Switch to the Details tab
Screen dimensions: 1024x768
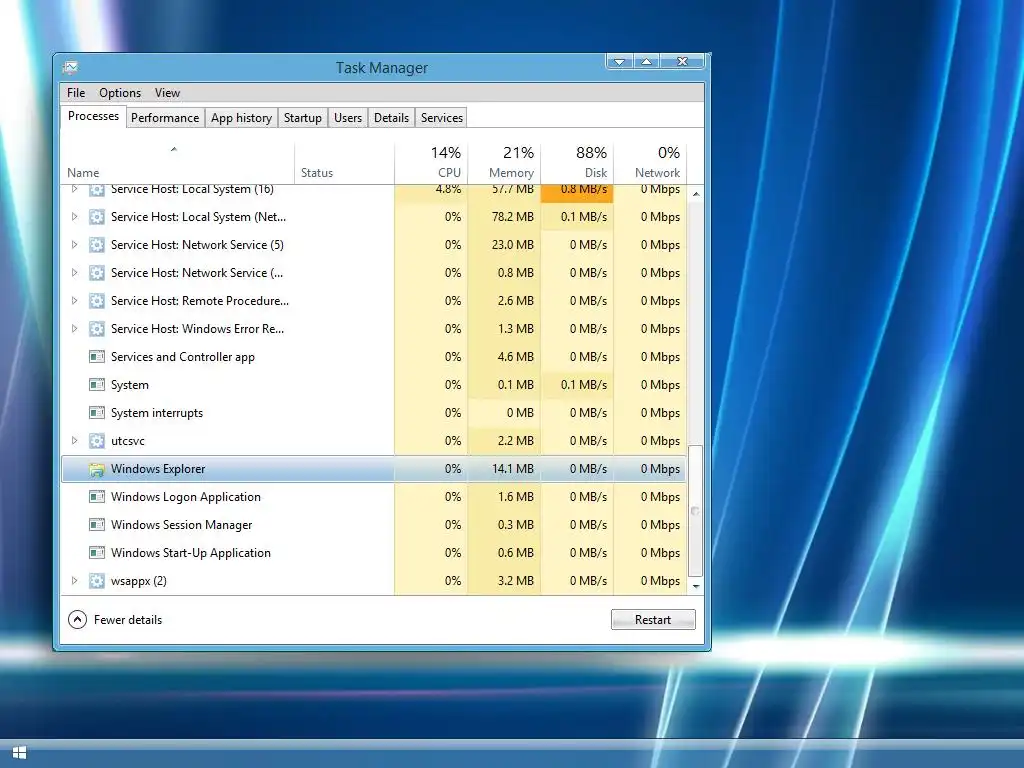pyautogui.click(x=391, y=118)
